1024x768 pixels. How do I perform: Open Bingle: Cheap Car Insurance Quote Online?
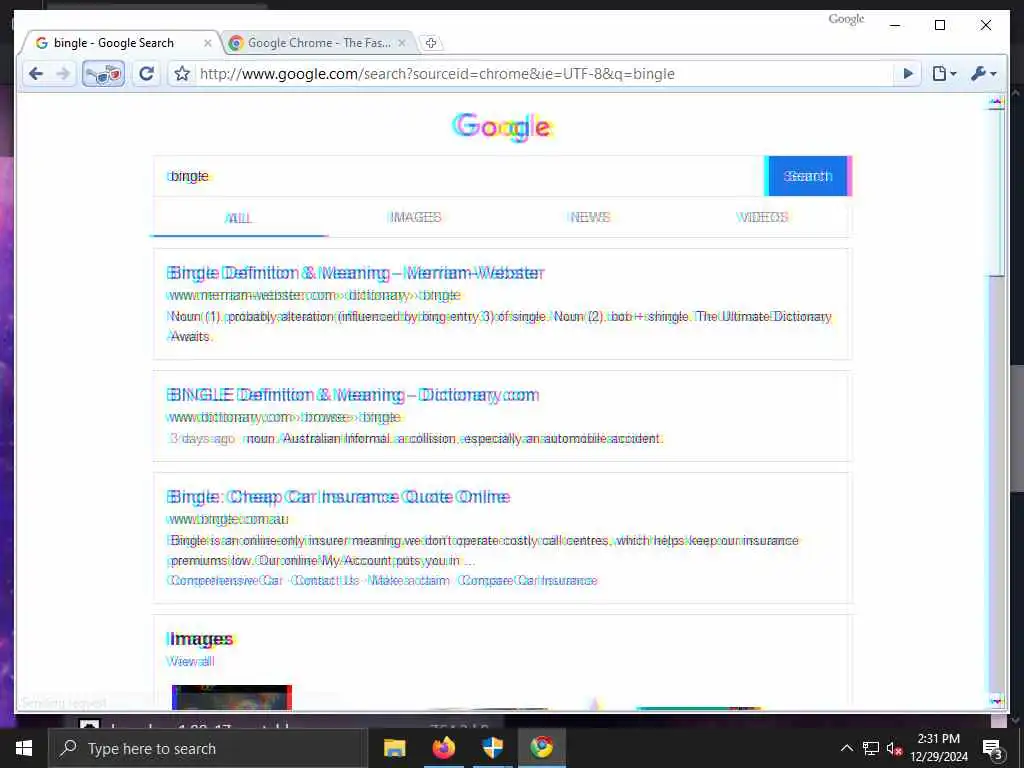coord(338,497)
